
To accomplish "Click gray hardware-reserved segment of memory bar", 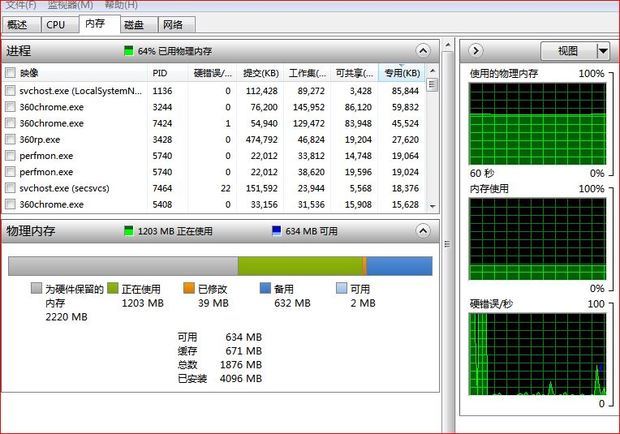I will pos(123,266).
